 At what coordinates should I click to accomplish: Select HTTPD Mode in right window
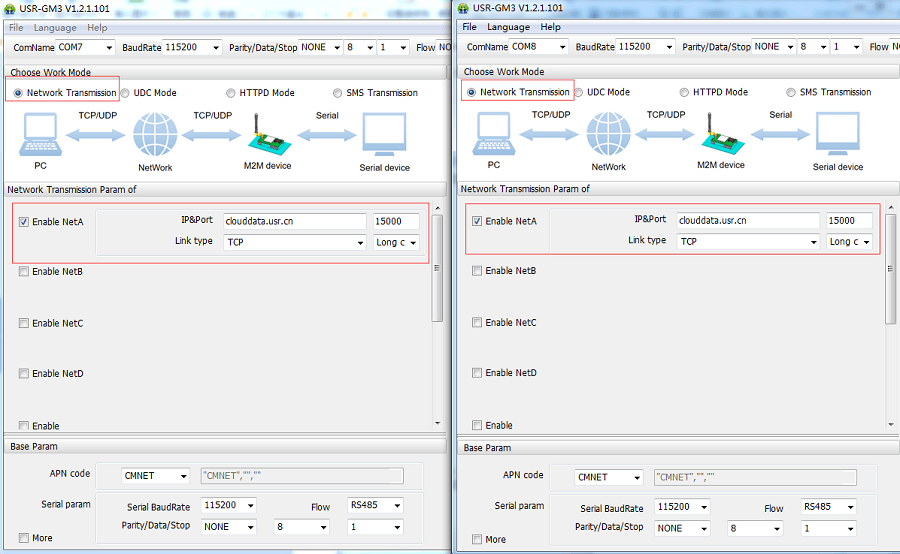[684, 92]
